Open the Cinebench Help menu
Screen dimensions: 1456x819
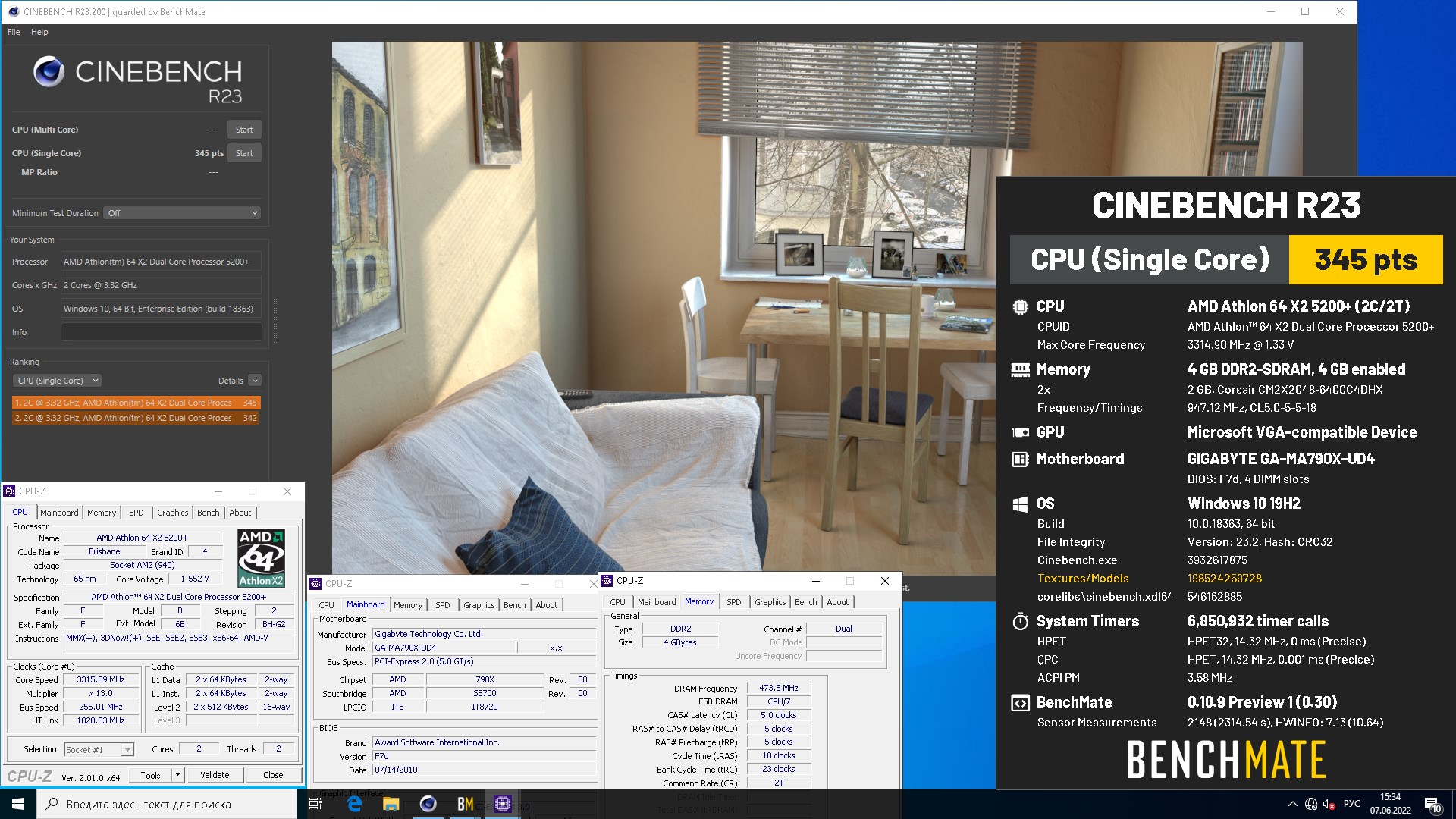[x=39, y=32]
